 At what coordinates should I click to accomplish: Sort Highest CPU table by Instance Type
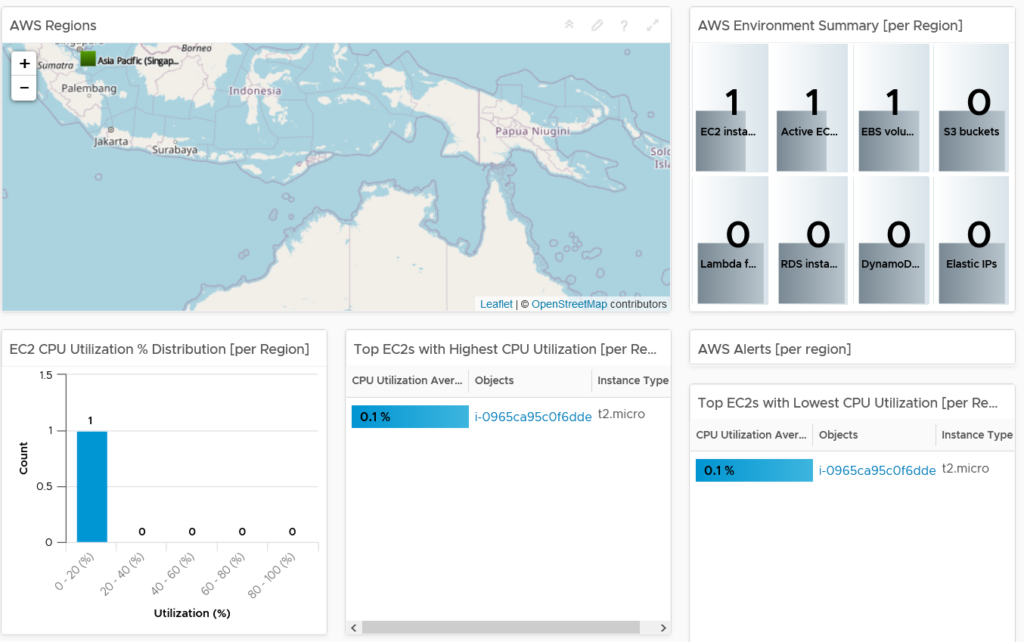point(632,380)
